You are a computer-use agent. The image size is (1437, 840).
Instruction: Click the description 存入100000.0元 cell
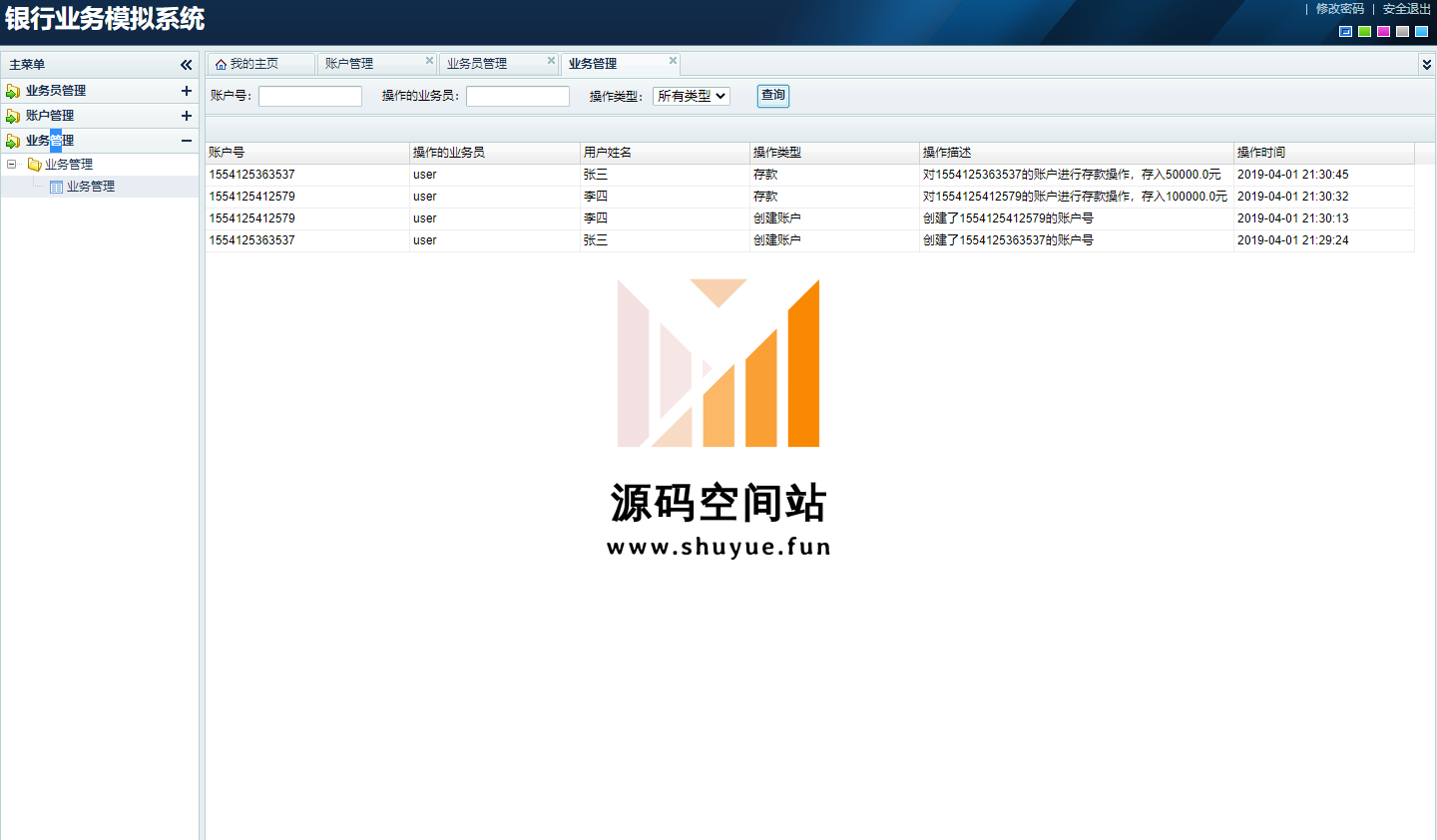(x=1075, y=197)
